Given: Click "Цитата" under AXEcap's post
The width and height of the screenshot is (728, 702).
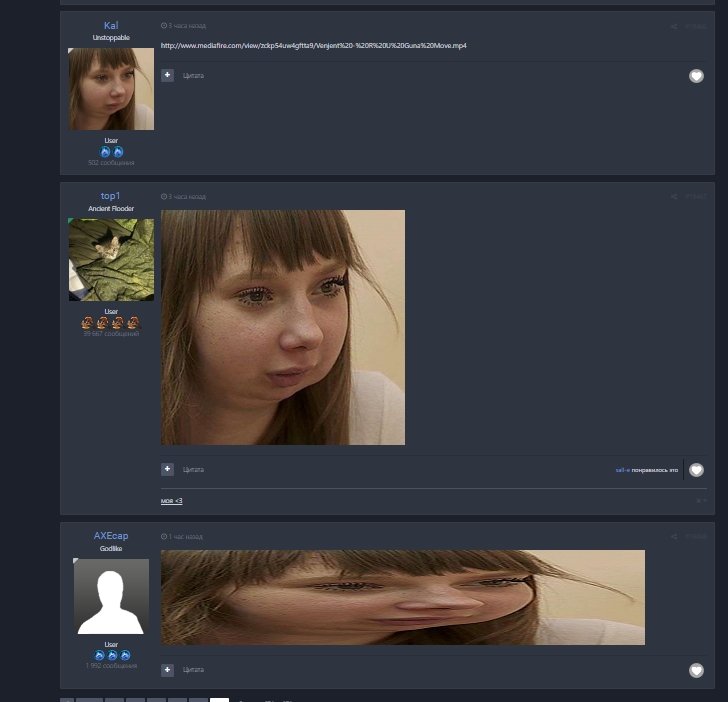Looking at the screenshot, I should 193,670.
